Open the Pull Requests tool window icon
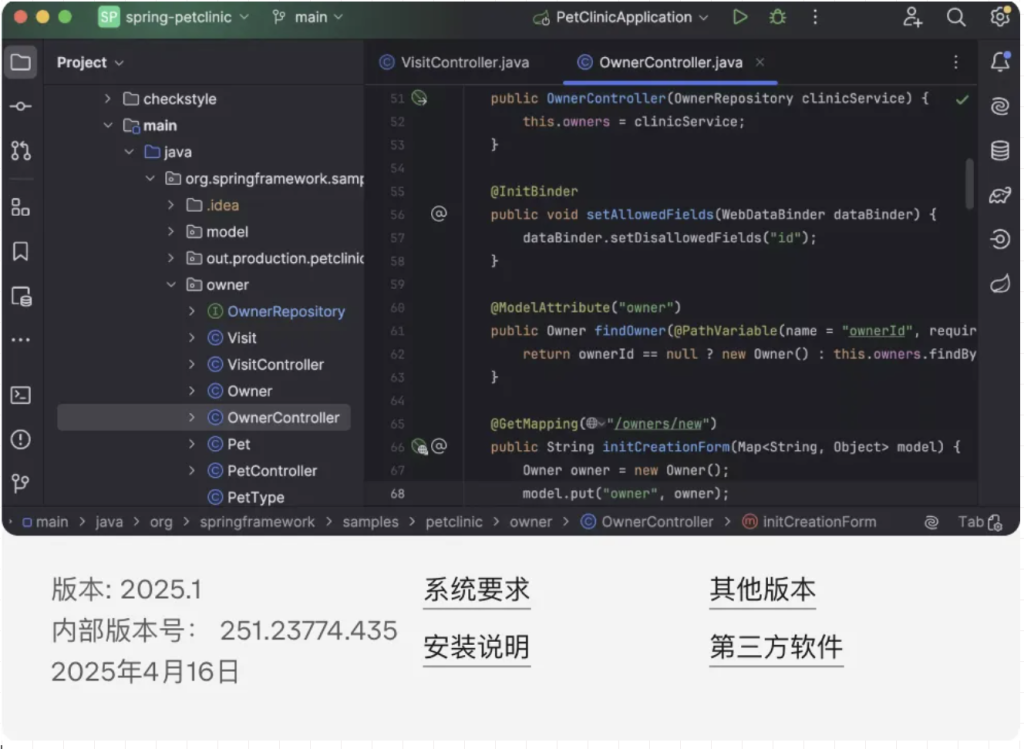Image resolution: width=1024 pixels, height=749 pixels. (21, 151)
